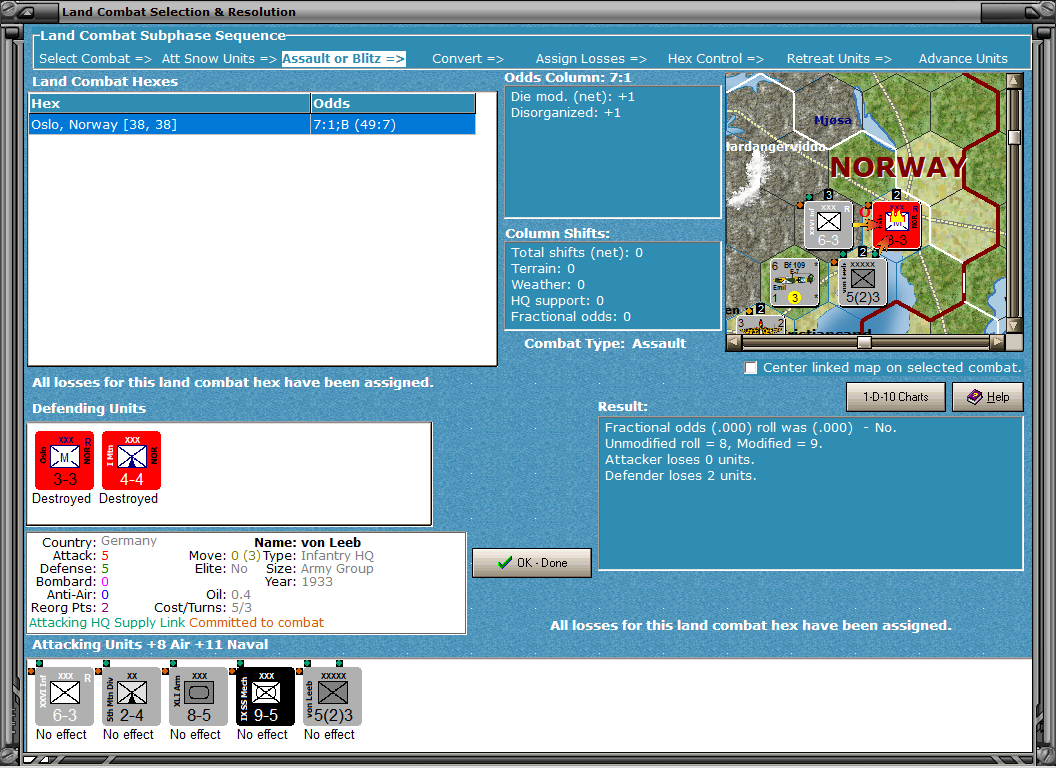
Task: Click the OK - Done button
Action: [x=532, y=563]
